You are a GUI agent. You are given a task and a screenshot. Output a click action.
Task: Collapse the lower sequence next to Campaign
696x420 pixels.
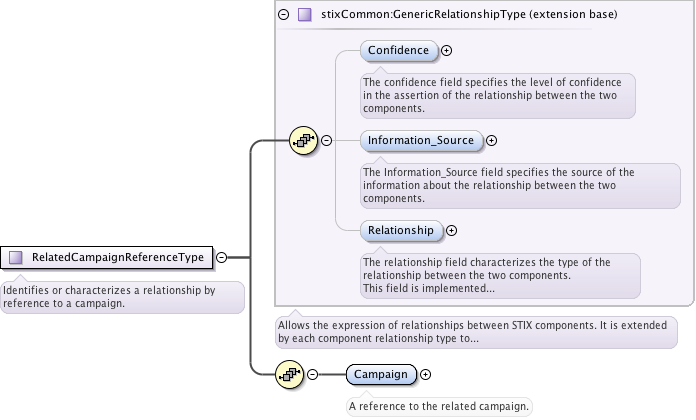313,375
